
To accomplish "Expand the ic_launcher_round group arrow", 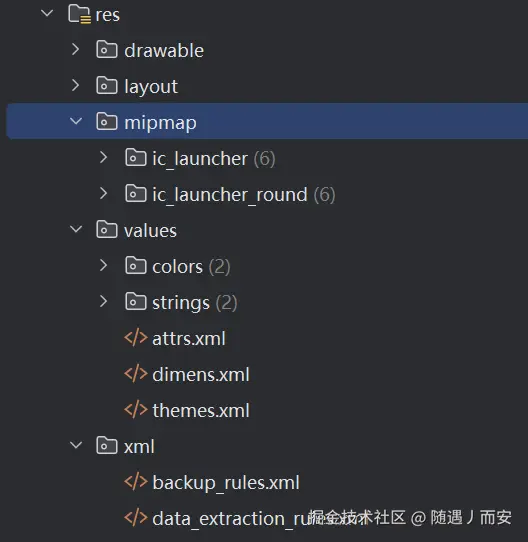I will pos(103,194).
